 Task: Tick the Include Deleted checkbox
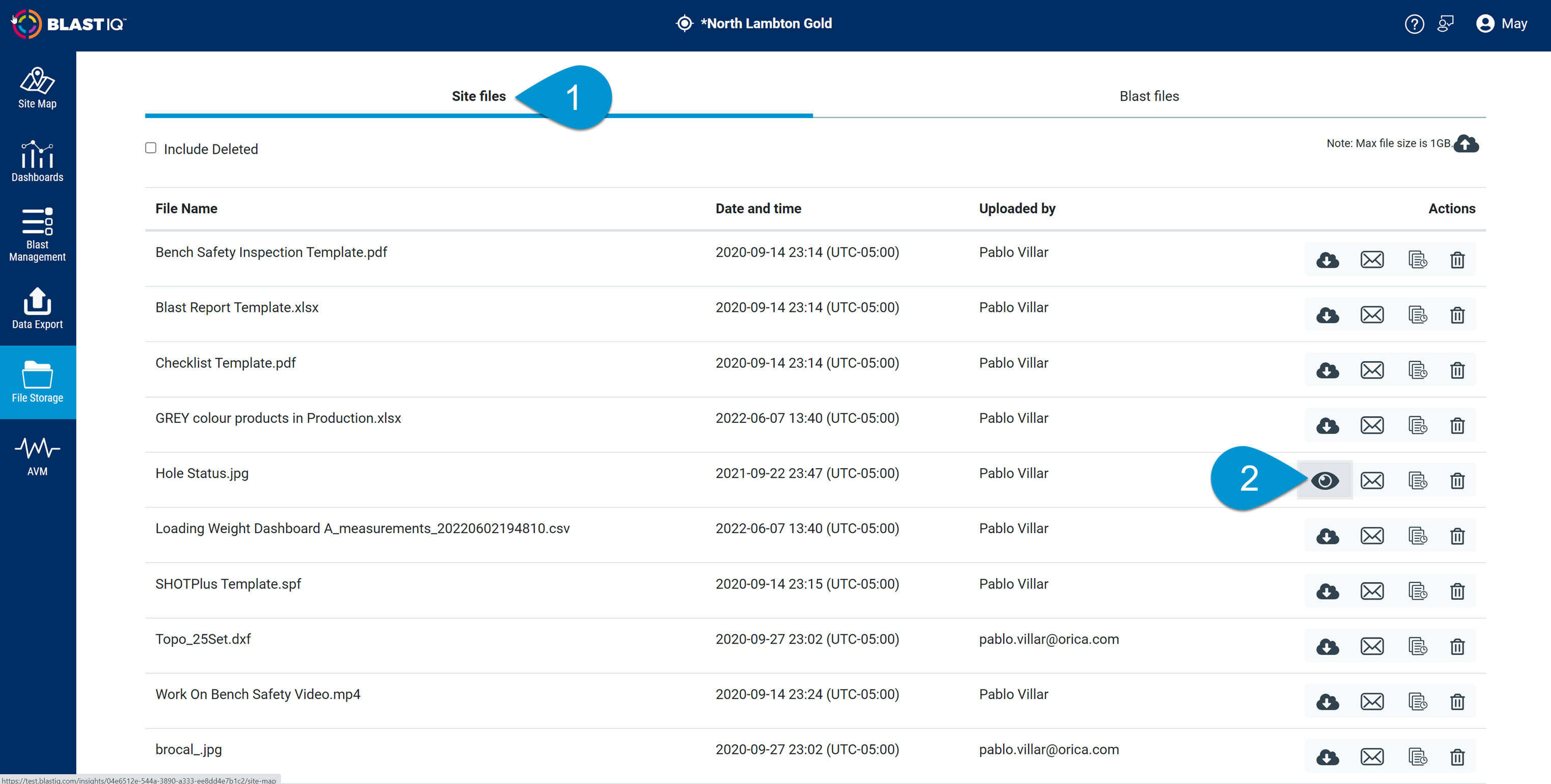pyautogui.click(x=151, y=148)
